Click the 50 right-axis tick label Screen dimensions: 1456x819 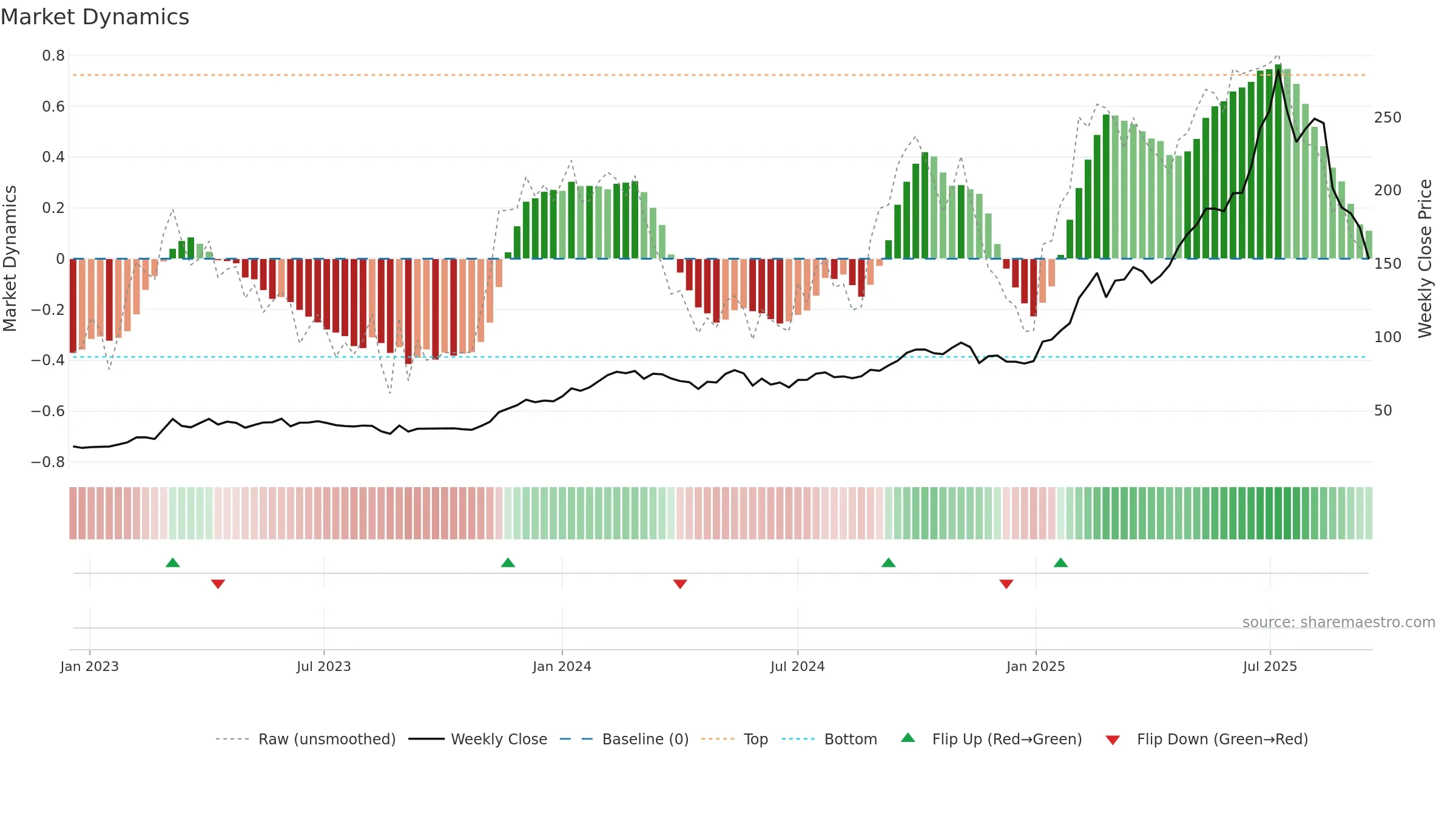click(1383, 411)
